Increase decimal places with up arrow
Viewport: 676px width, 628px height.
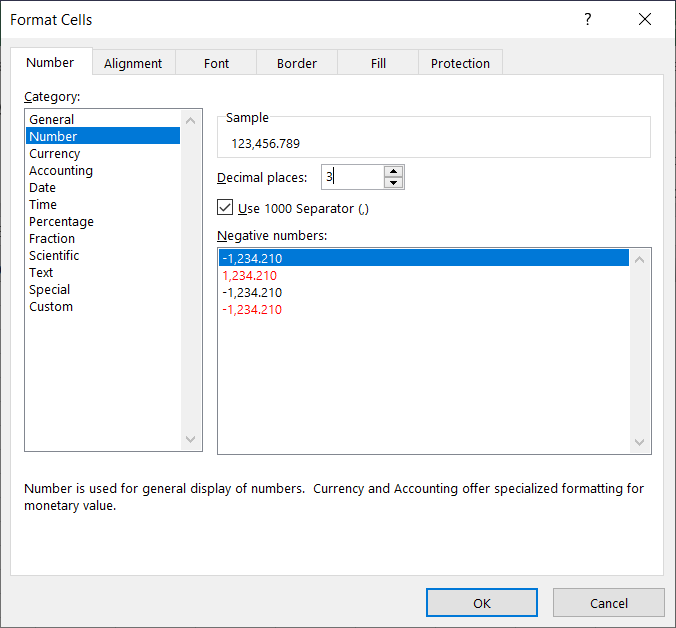[393, 172]
